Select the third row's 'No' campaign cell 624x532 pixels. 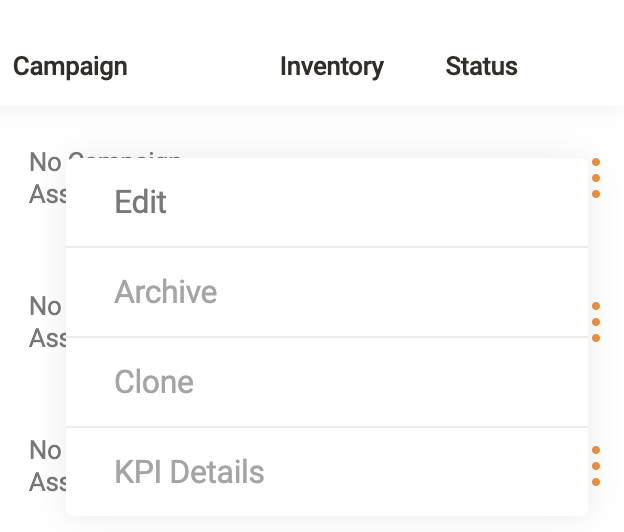pyautogui.click(x=46, y=450)
